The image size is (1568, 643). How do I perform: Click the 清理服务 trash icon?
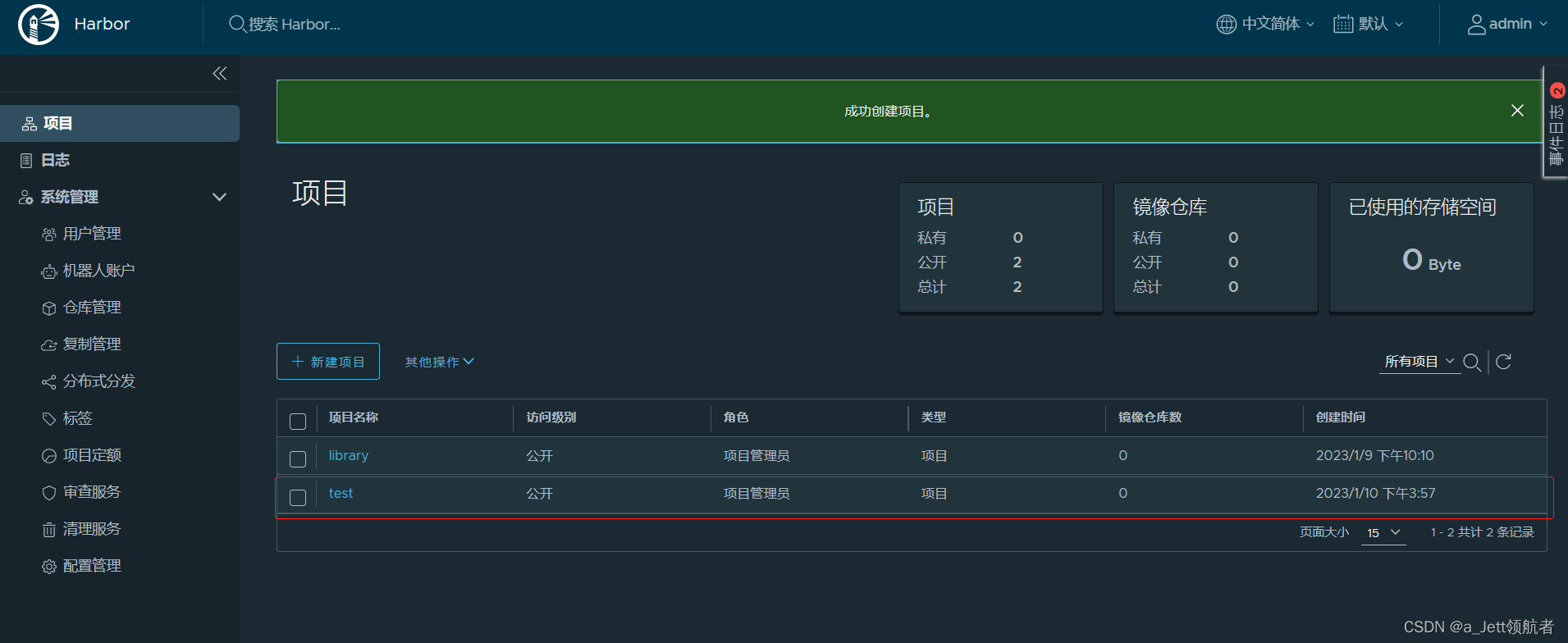[x=49, y=530]
